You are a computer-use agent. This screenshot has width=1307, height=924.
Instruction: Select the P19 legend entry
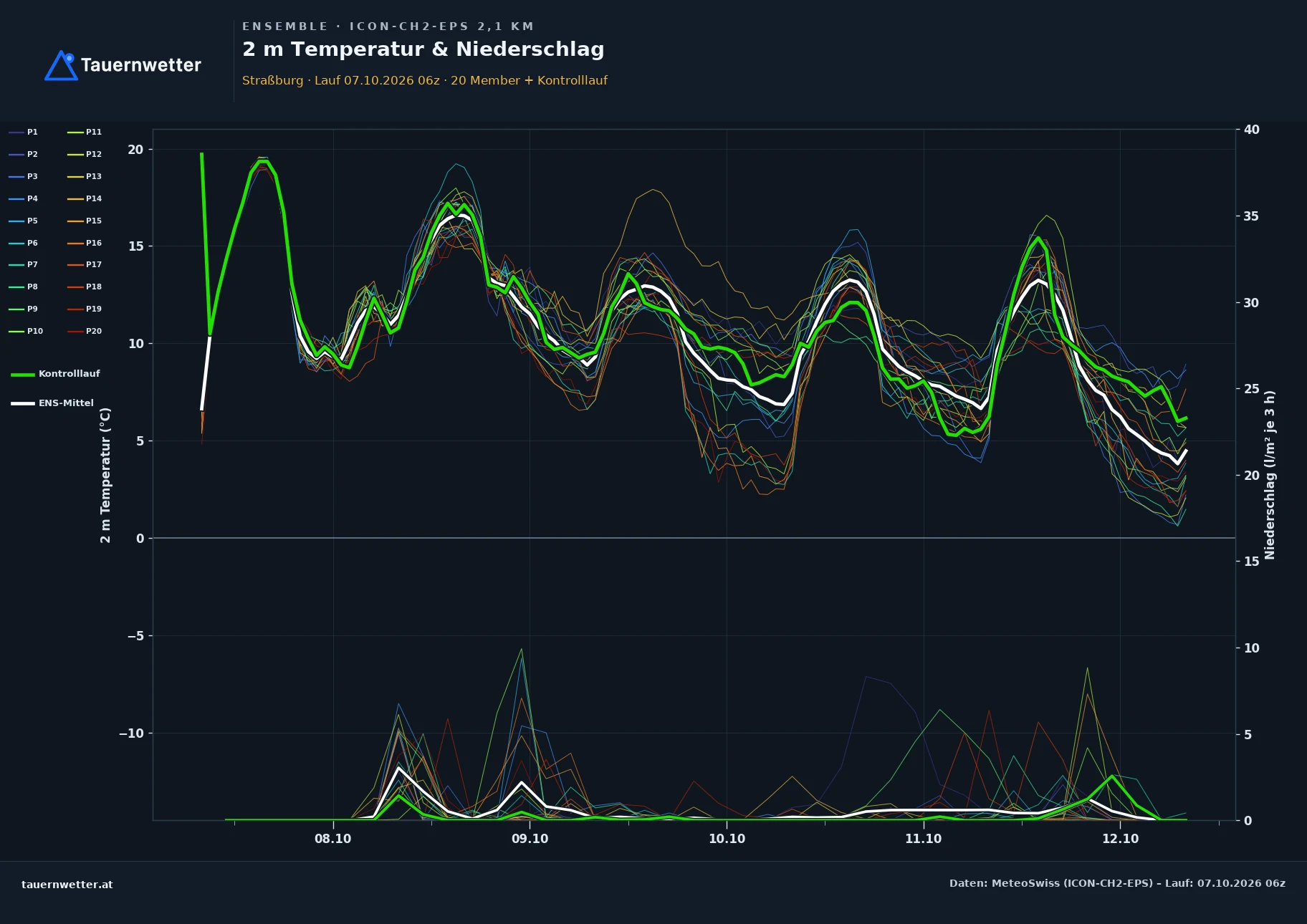click(x=85, y=309)
